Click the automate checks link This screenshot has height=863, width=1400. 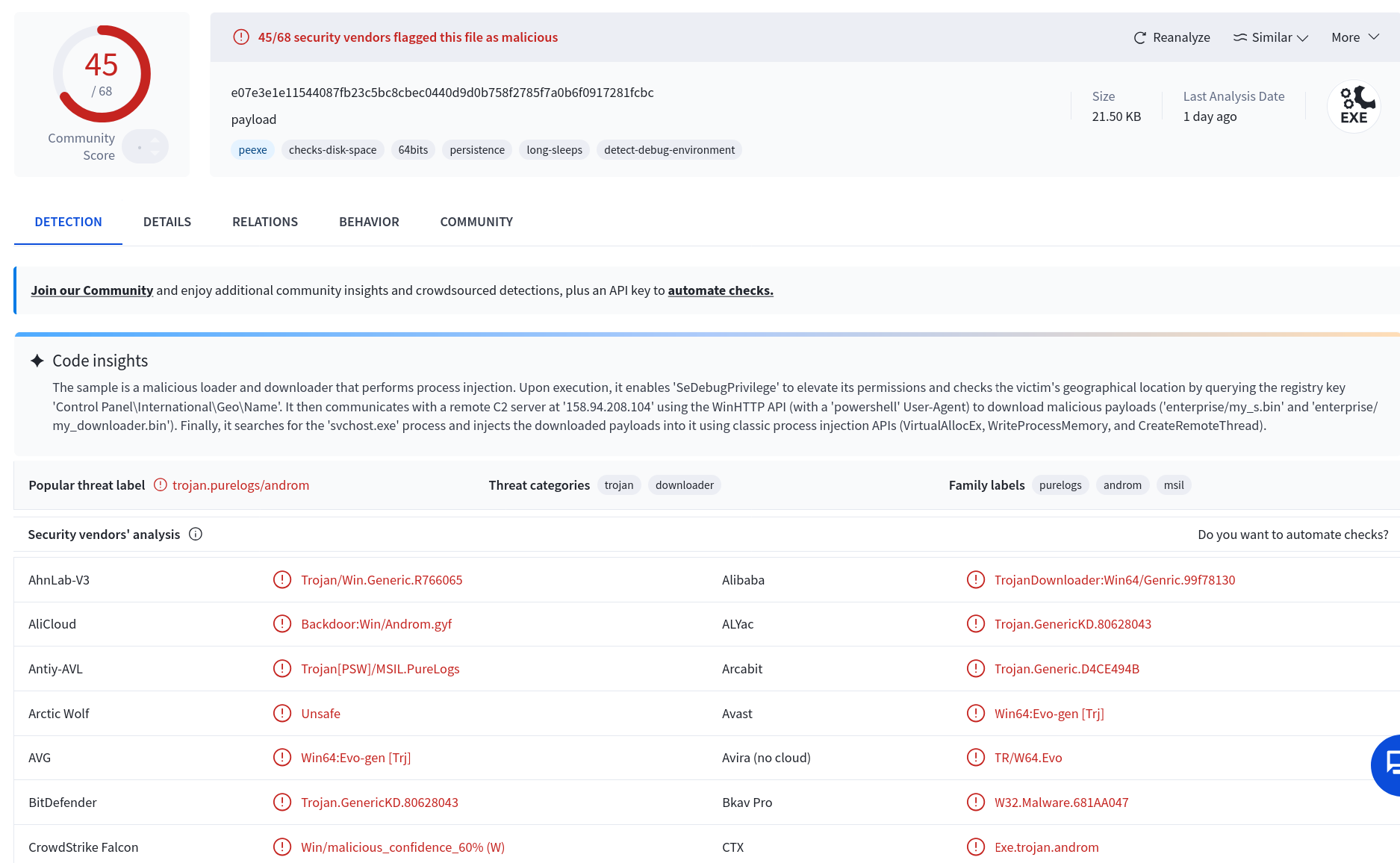click(721, 290)
